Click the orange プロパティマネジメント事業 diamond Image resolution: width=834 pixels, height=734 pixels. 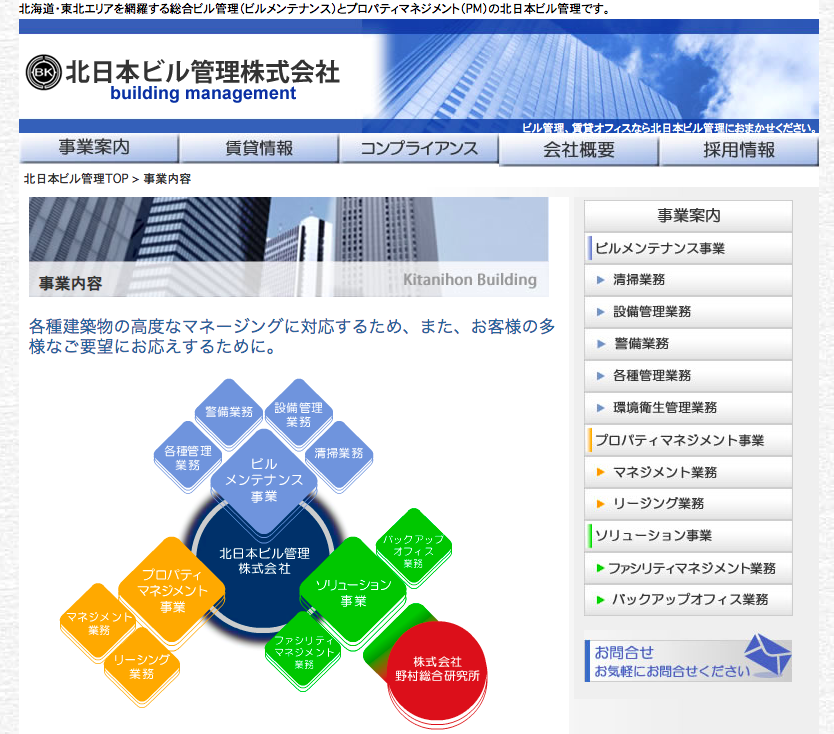pos(172,590)
